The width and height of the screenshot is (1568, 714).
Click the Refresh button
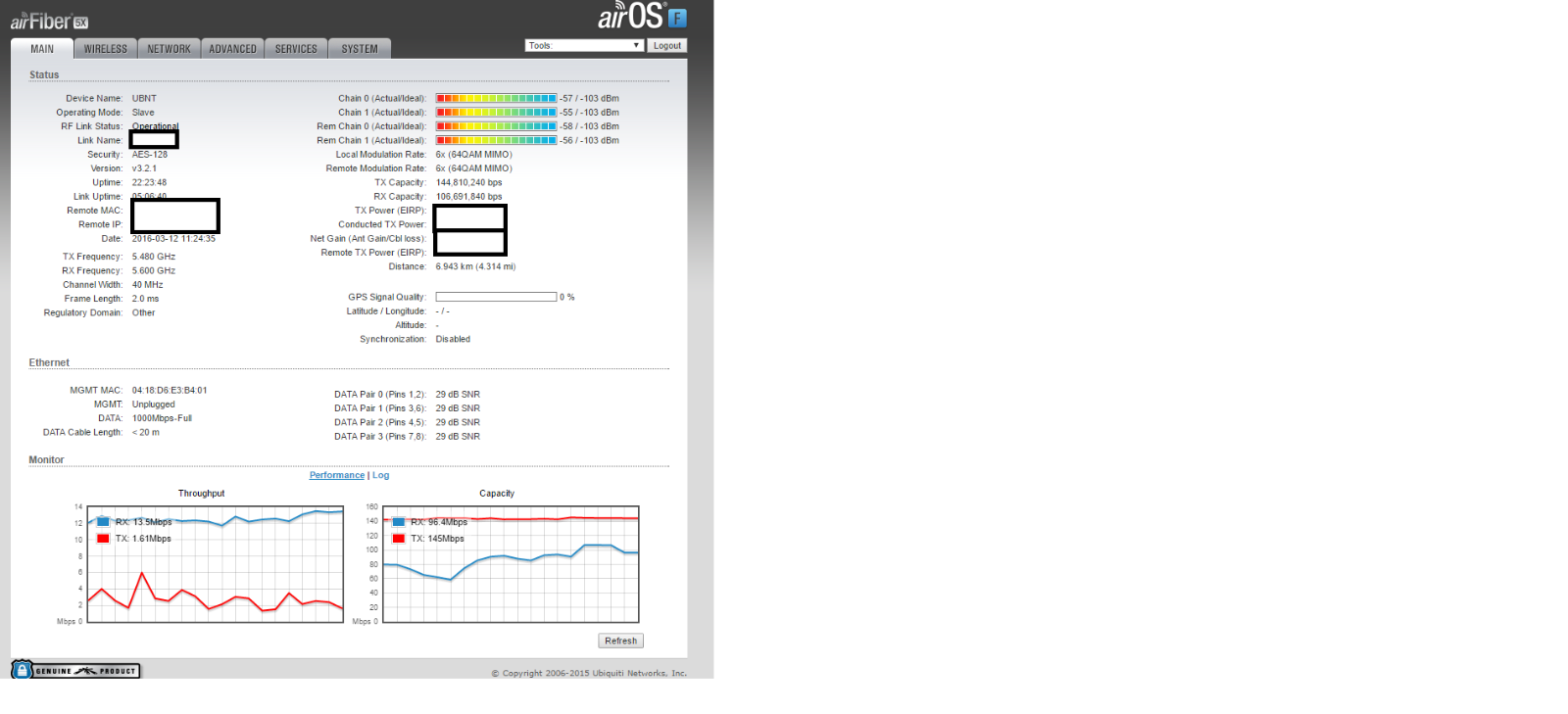[620, 641]
